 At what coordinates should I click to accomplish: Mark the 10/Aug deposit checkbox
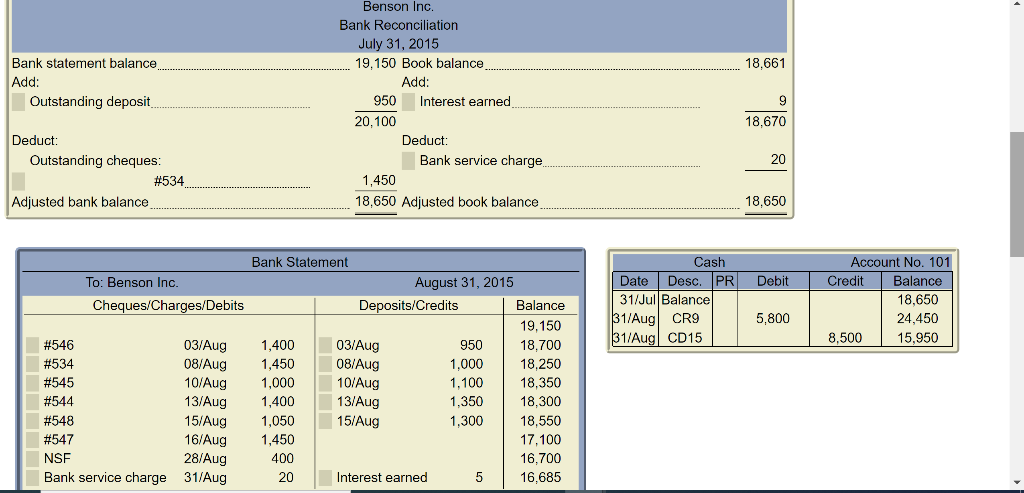tap(325, 383)
